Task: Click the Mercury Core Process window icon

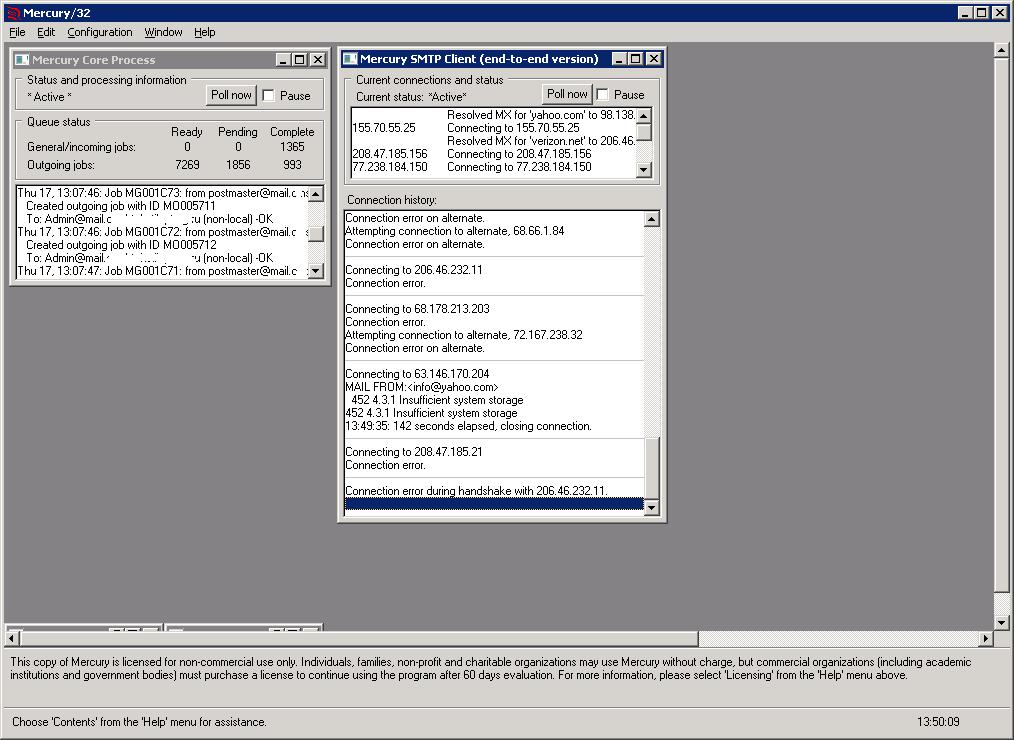Action: (x=22, y=60)
